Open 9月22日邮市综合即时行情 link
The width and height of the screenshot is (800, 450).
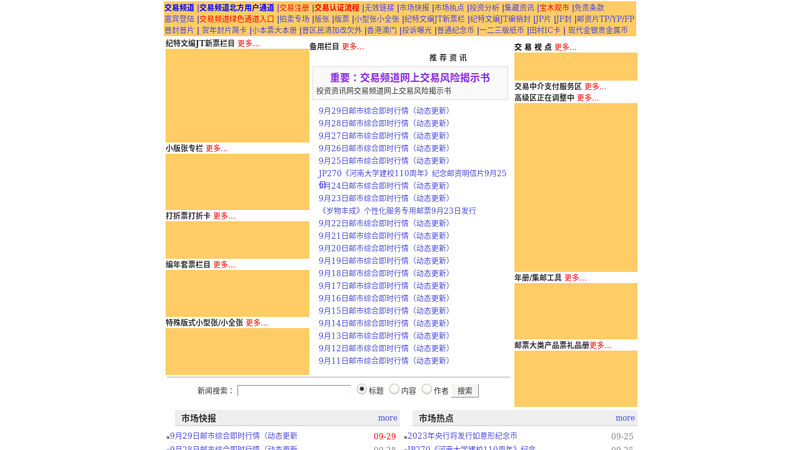coord(384,223)
